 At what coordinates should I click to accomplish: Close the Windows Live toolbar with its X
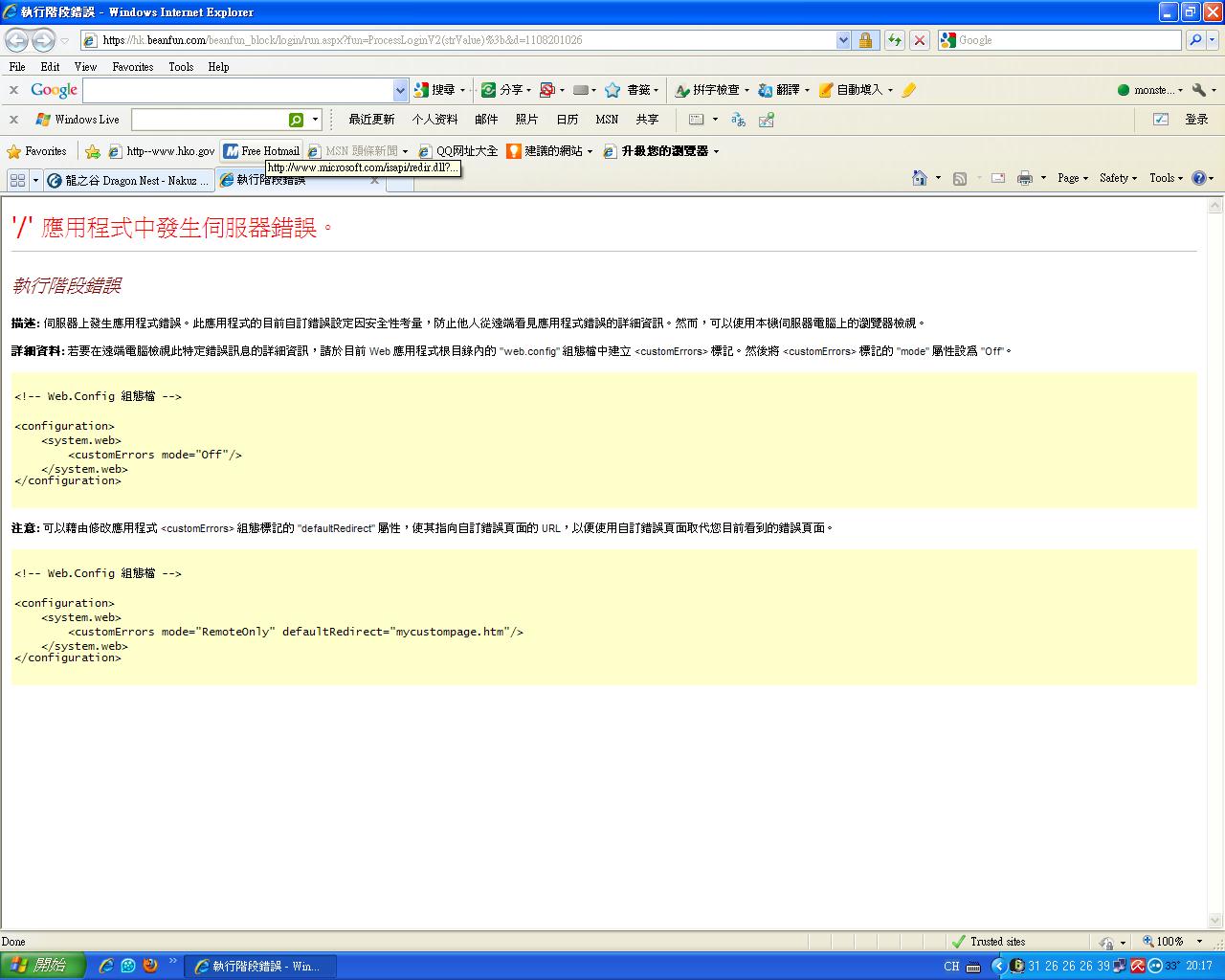[13, 120]
